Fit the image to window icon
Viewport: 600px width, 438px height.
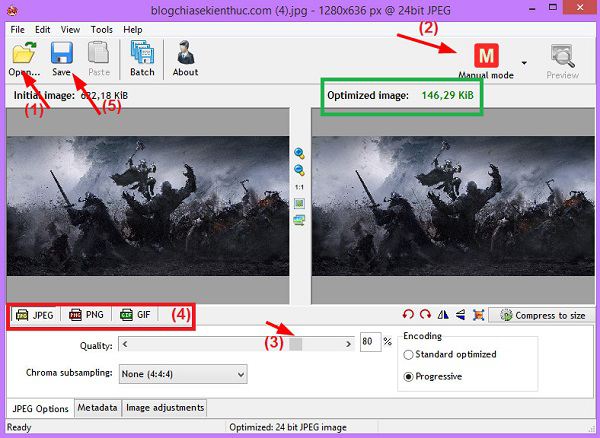tap(299, 204)
